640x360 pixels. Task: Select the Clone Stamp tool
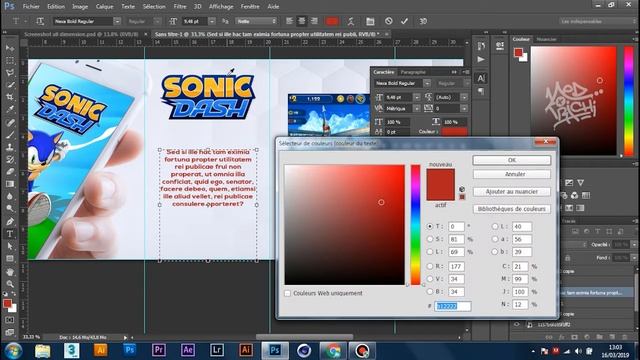(10, 147)
